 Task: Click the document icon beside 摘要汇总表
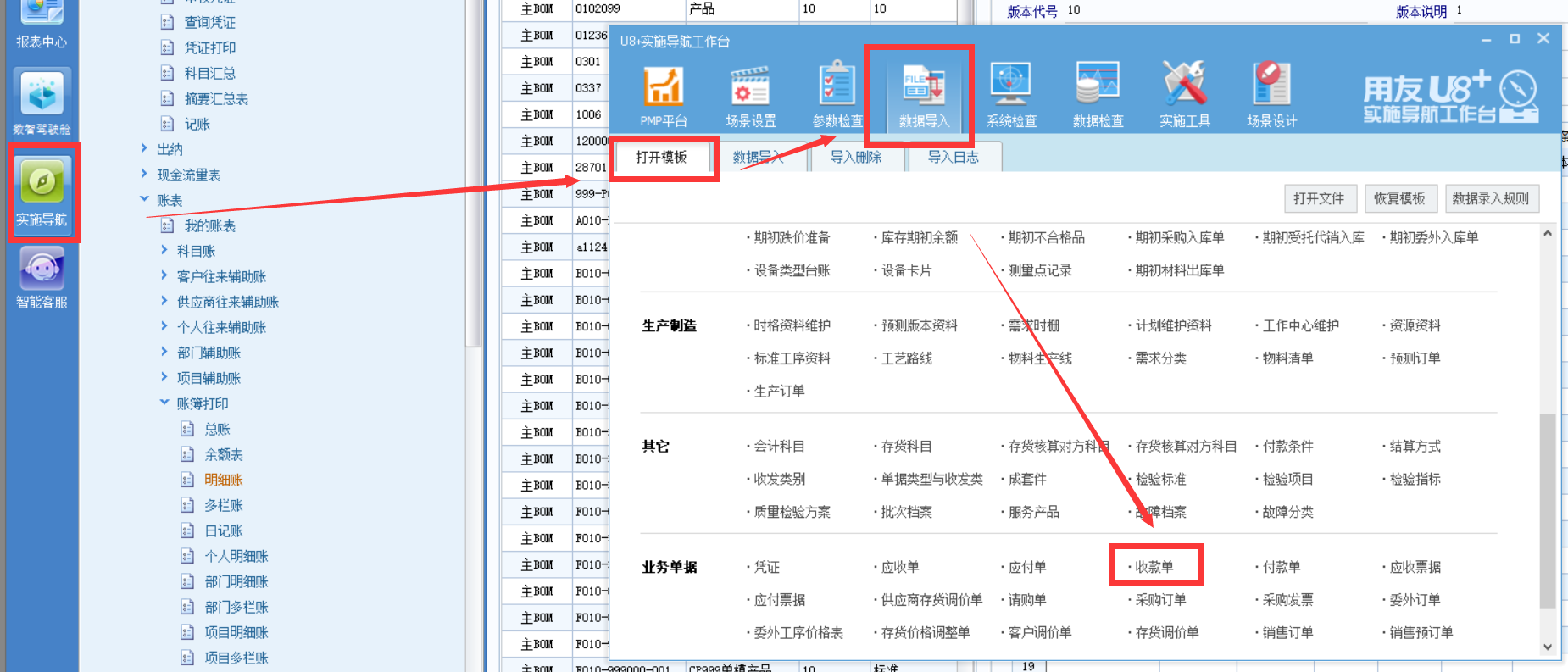tap(167, 98)
